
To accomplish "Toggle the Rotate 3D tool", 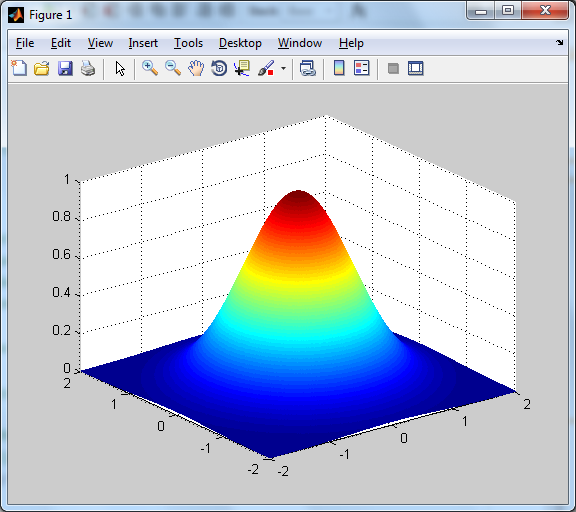I will point(219,68).
